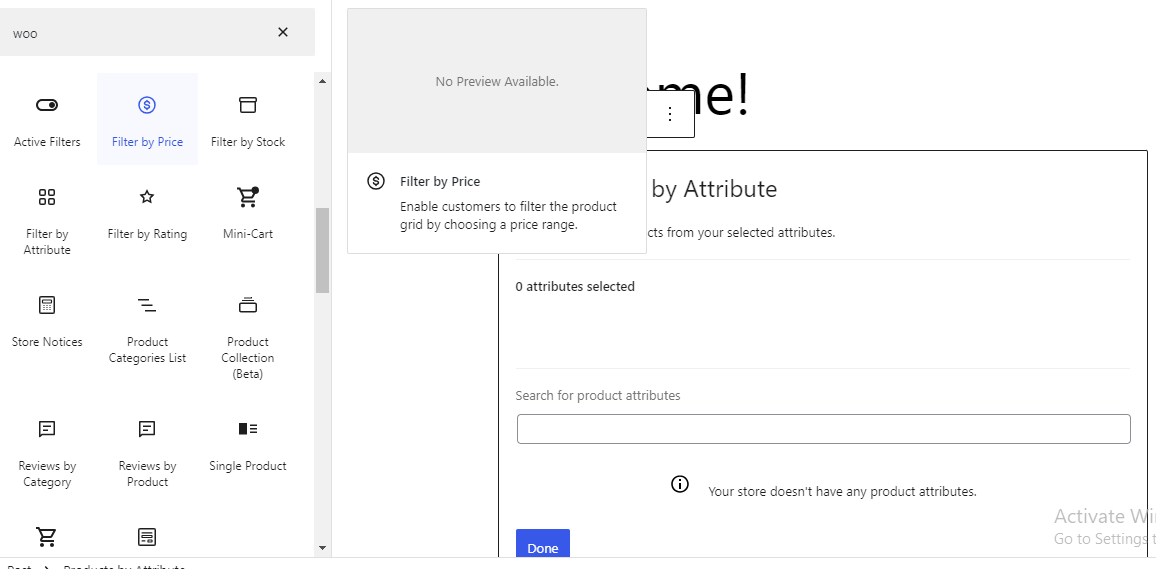
Task: Insert the Reviews by Category block
Action: tap(47, 453)
